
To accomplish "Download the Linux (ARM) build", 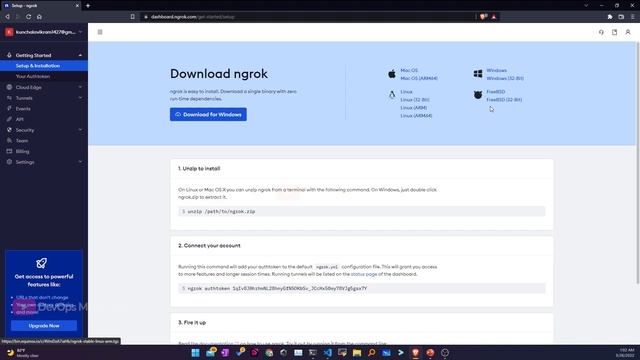I will pyautogui.click(x=413, y=108).
